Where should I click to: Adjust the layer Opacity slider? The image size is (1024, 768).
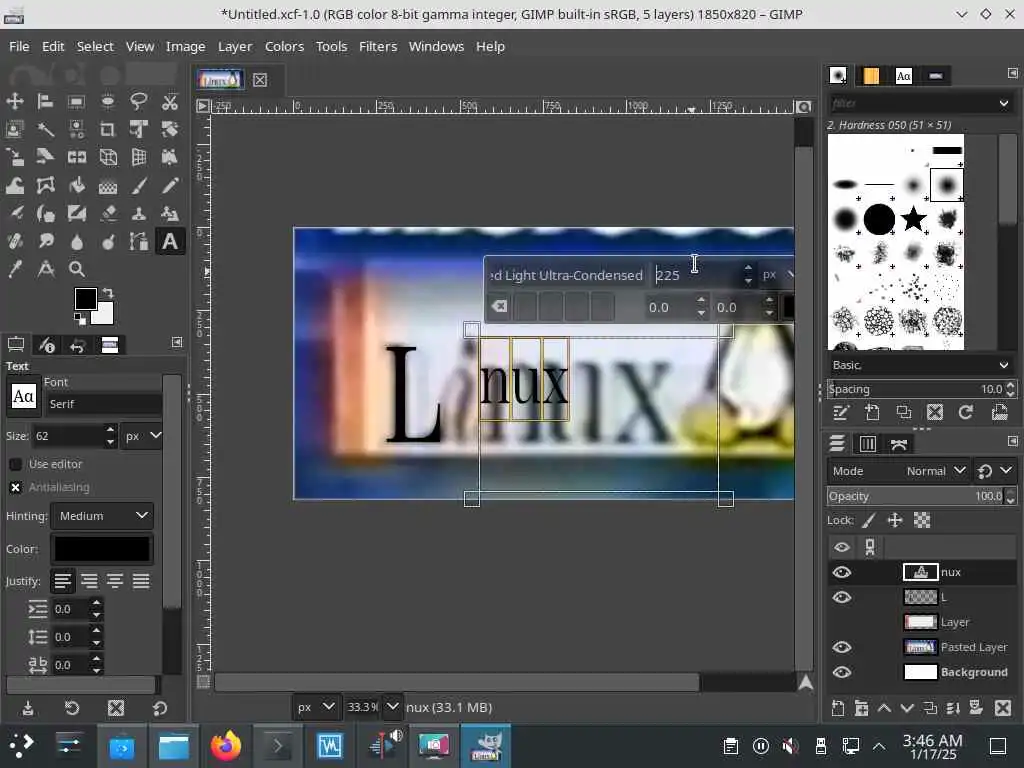(916, 496)
